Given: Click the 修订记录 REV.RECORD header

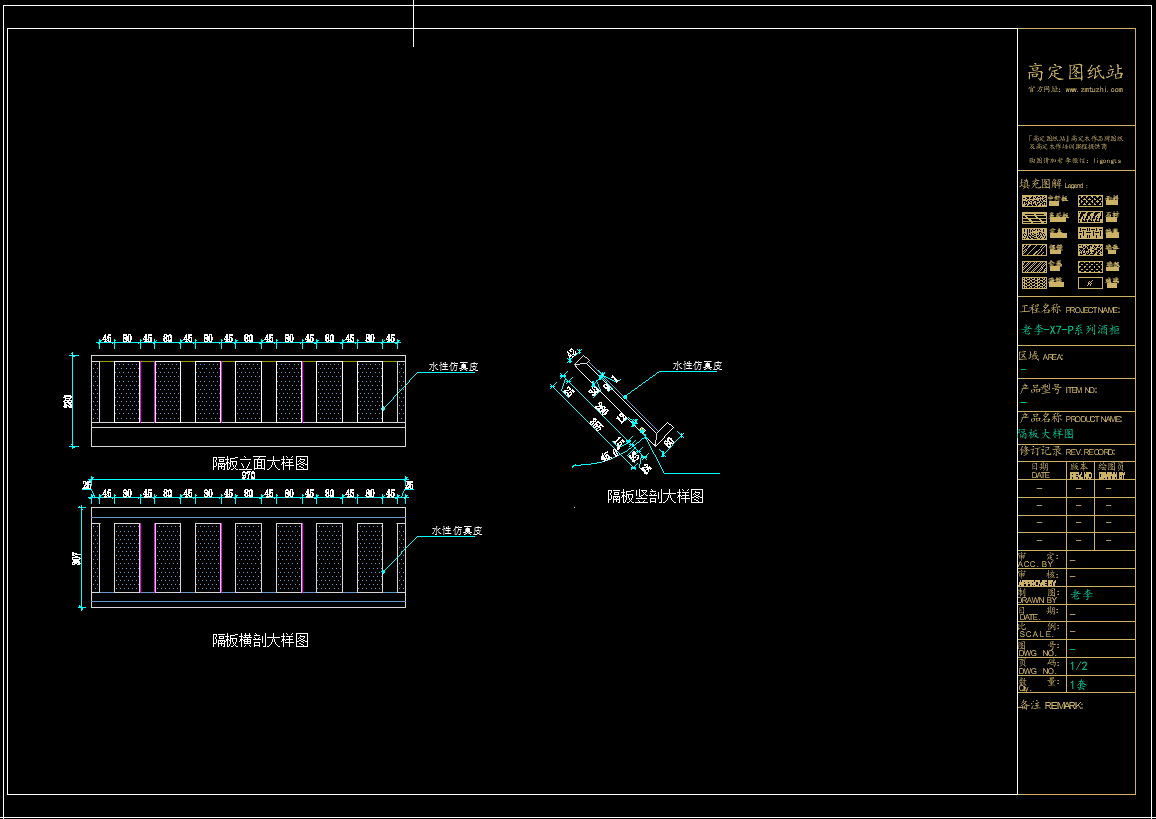Looking at the screenshot, I should coord(1067,452).
